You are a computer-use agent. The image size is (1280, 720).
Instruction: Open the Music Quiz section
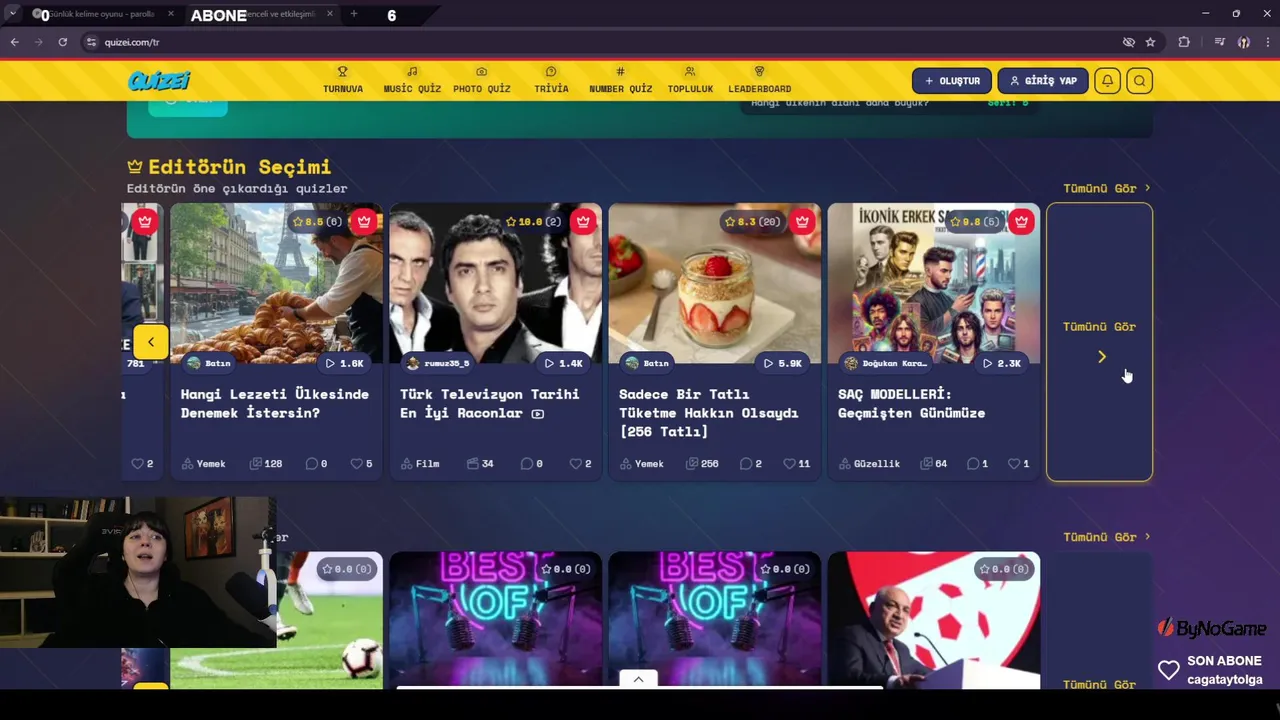click(x=412, y=80)
